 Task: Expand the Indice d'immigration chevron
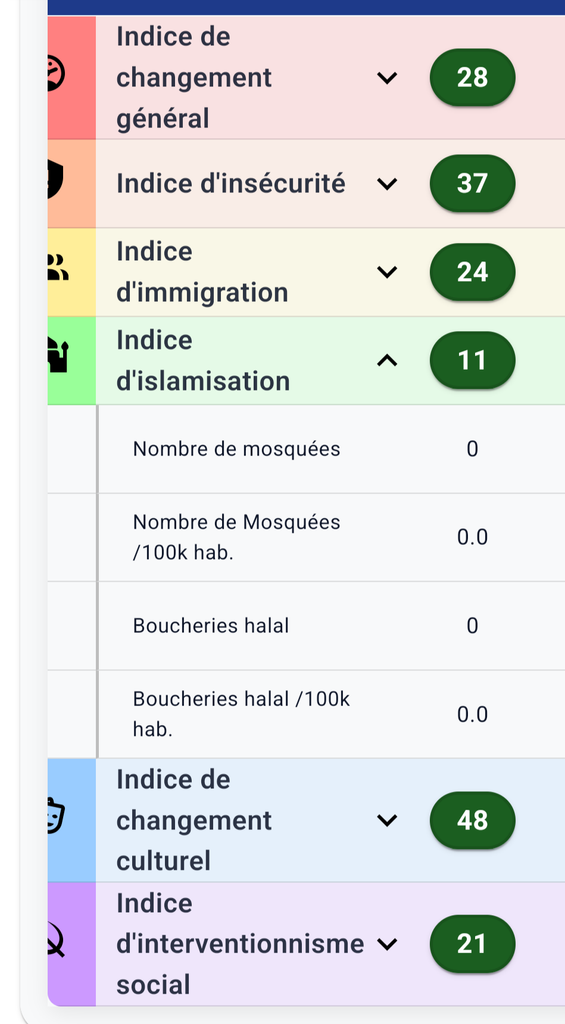pyautogui.click(x=387, y=272)
